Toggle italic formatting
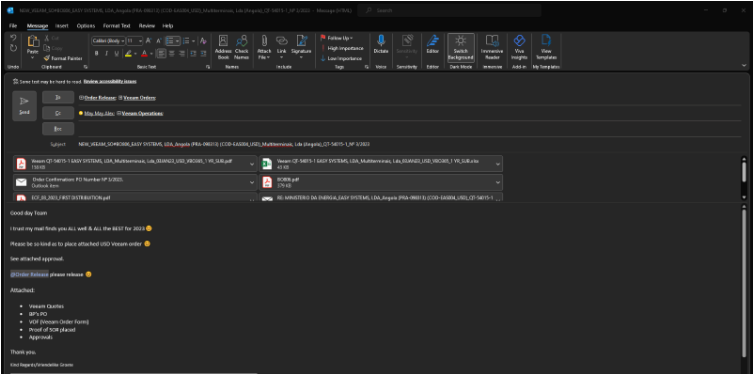Image resolution: width=754 pixels, height=374 pixels. (106, 53)
